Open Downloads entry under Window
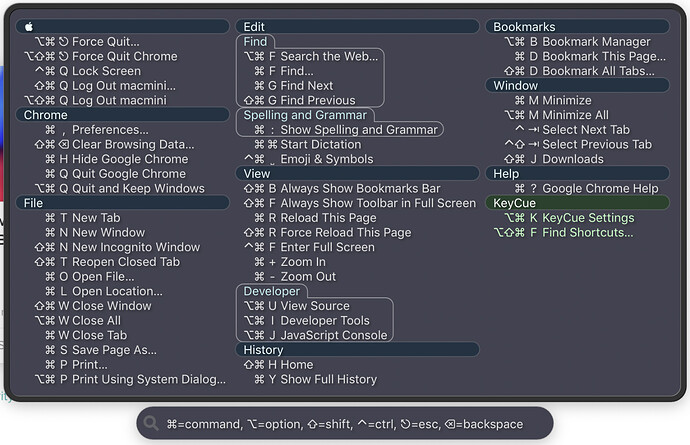The height and width of the screenshot is (445, 690). point(554,159)
